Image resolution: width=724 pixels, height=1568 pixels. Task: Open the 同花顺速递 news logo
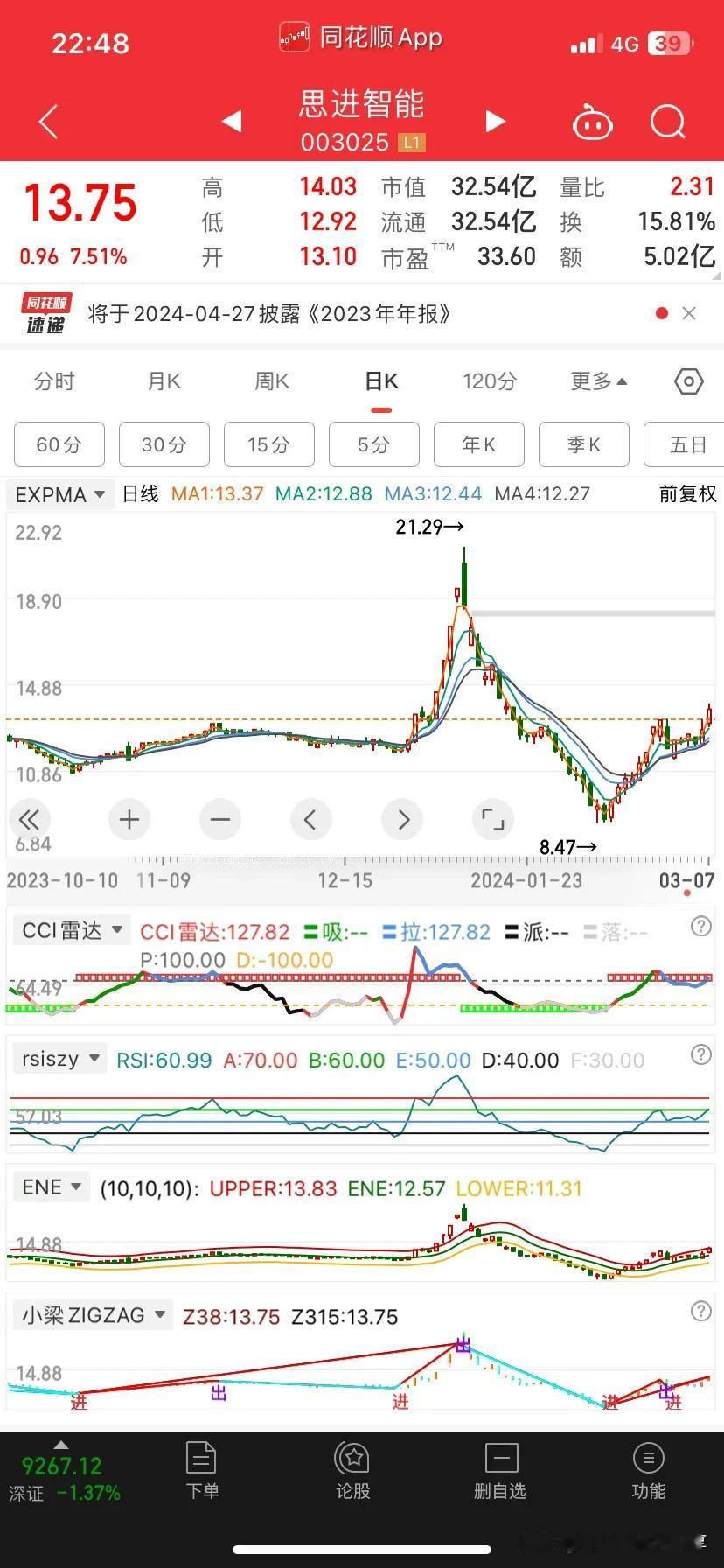pyautogui.click(x=47, y=314)
